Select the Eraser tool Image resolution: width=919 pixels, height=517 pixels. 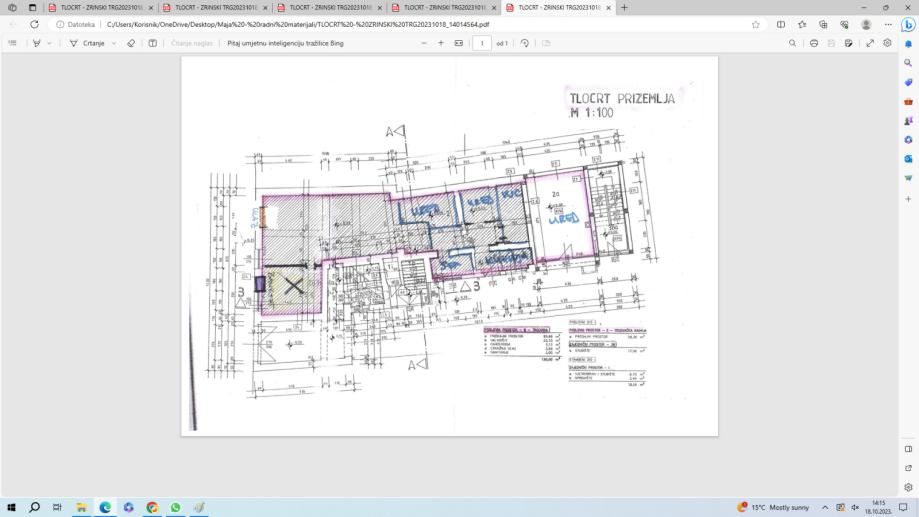tap(131, 43)
